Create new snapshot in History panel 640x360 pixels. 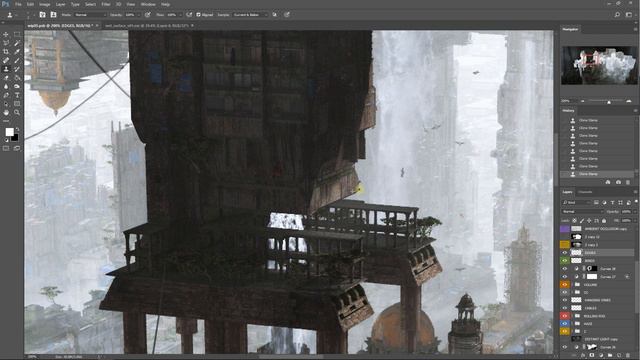click(618, 182)
